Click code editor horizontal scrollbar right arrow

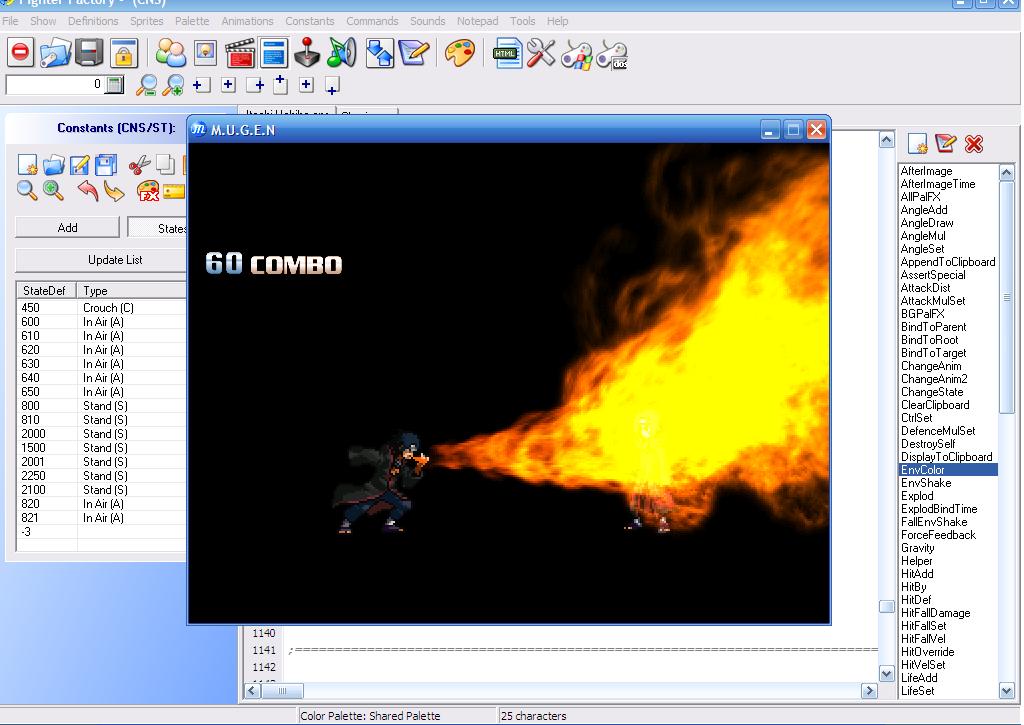click(x=869, y=690)
